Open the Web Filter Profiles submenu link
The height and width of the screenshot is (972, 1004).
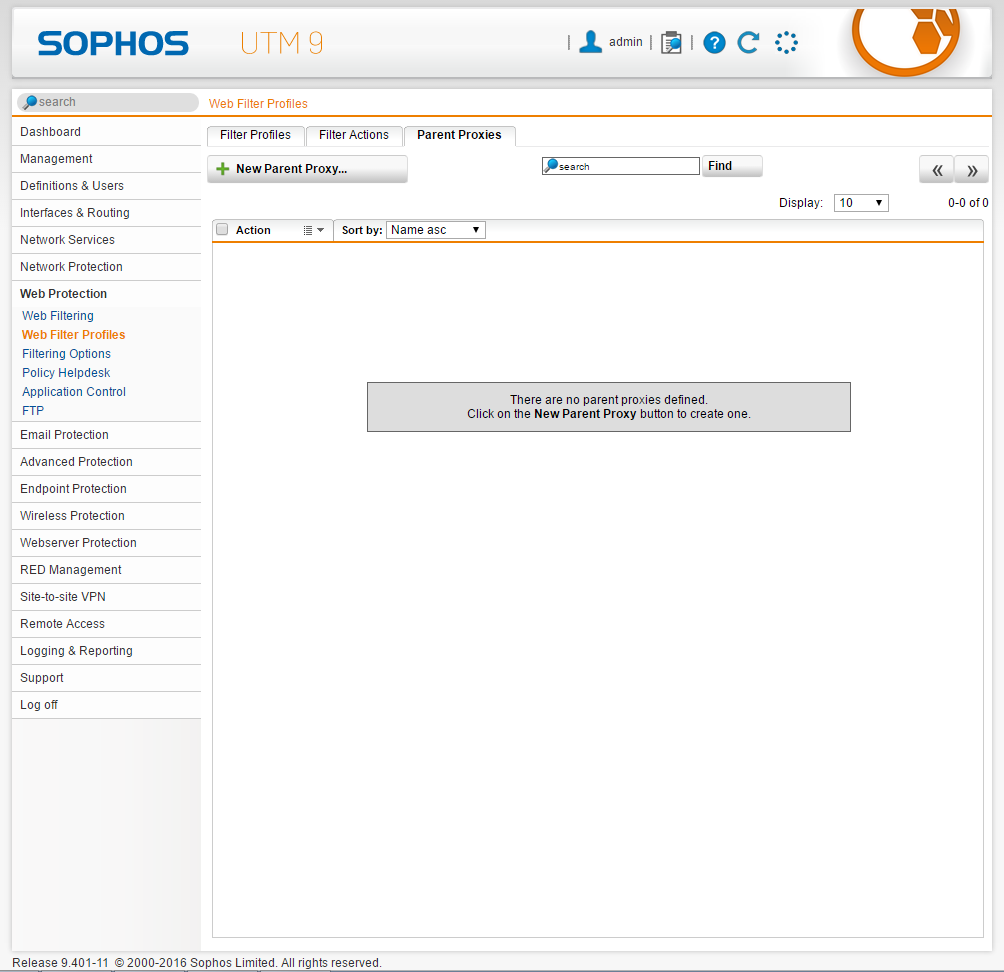[x=74, y=335]
